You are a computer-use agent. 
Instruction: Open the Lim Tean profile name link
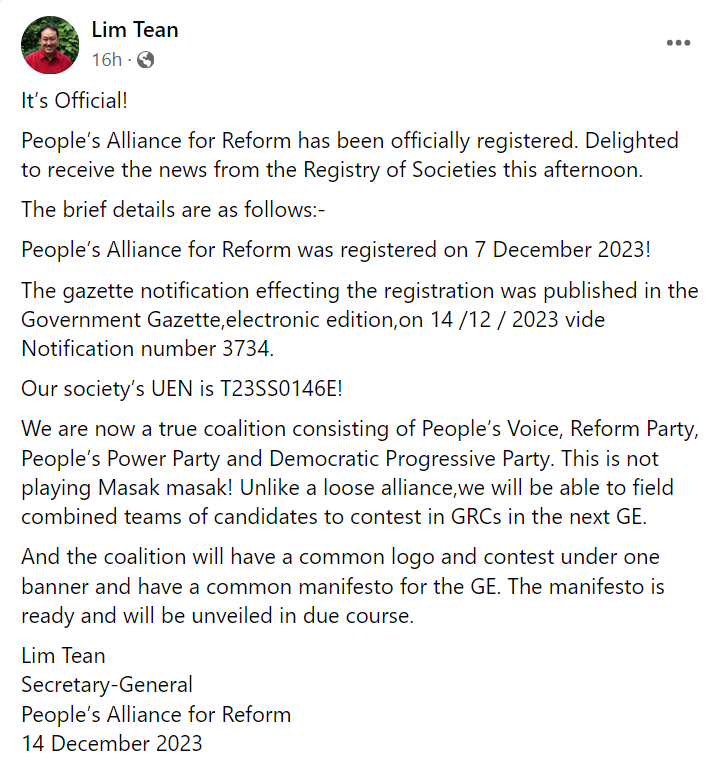(x=134, y=30)
